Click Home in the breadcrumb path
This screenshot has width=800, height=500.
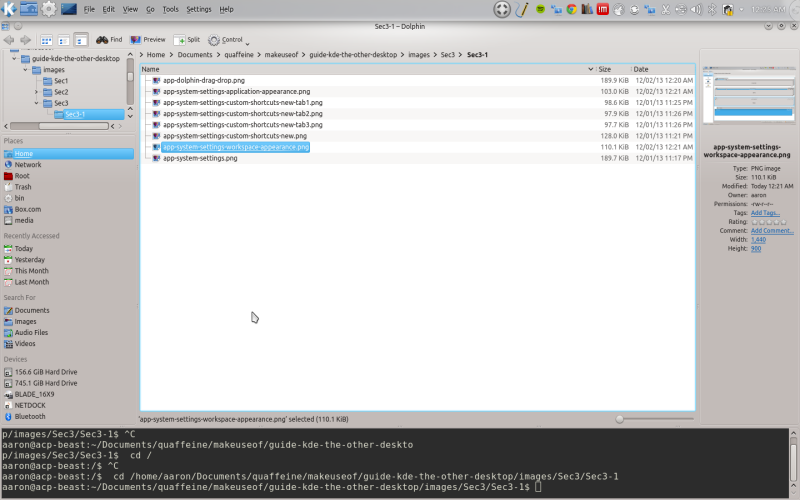(x=156, y=55)
